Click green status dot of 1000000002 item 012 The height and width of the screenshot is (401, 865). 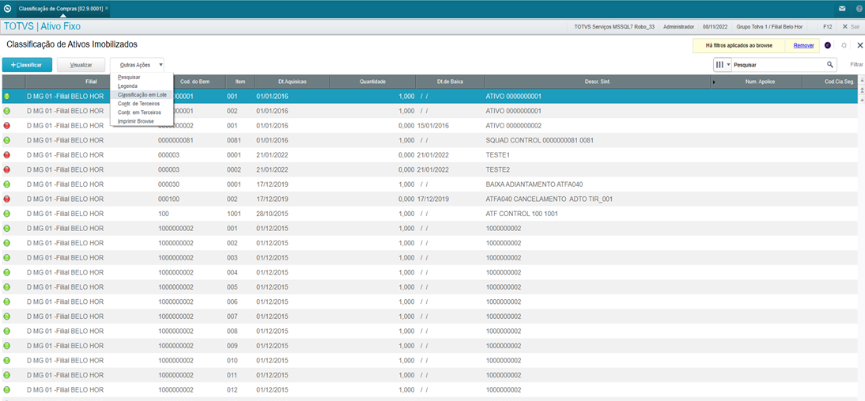tap(7, 390)
